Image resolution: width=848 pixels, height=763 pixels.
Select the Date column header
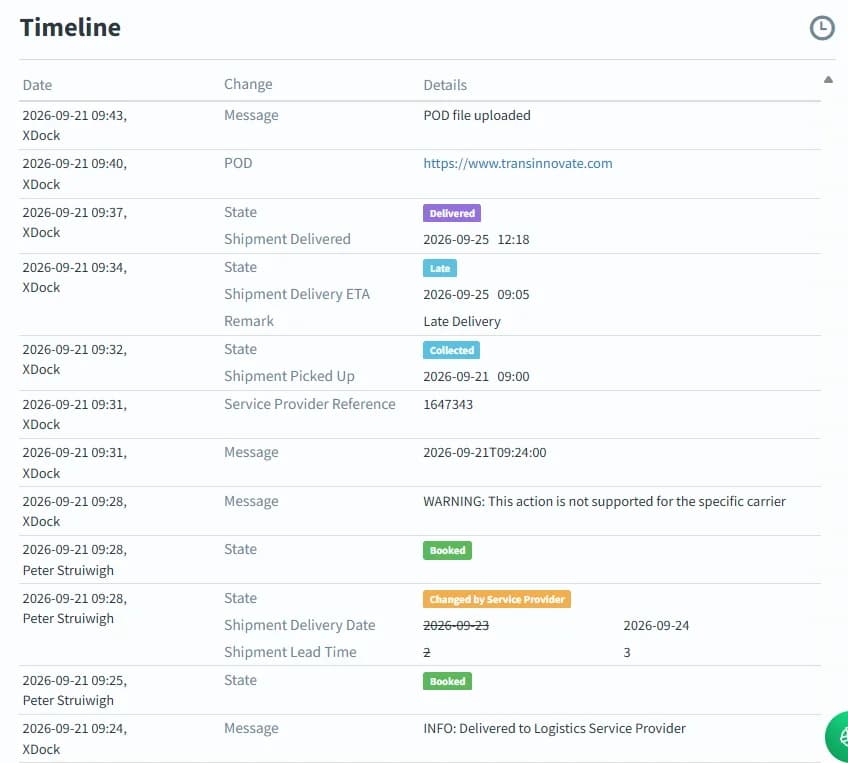tap(37, 85)
